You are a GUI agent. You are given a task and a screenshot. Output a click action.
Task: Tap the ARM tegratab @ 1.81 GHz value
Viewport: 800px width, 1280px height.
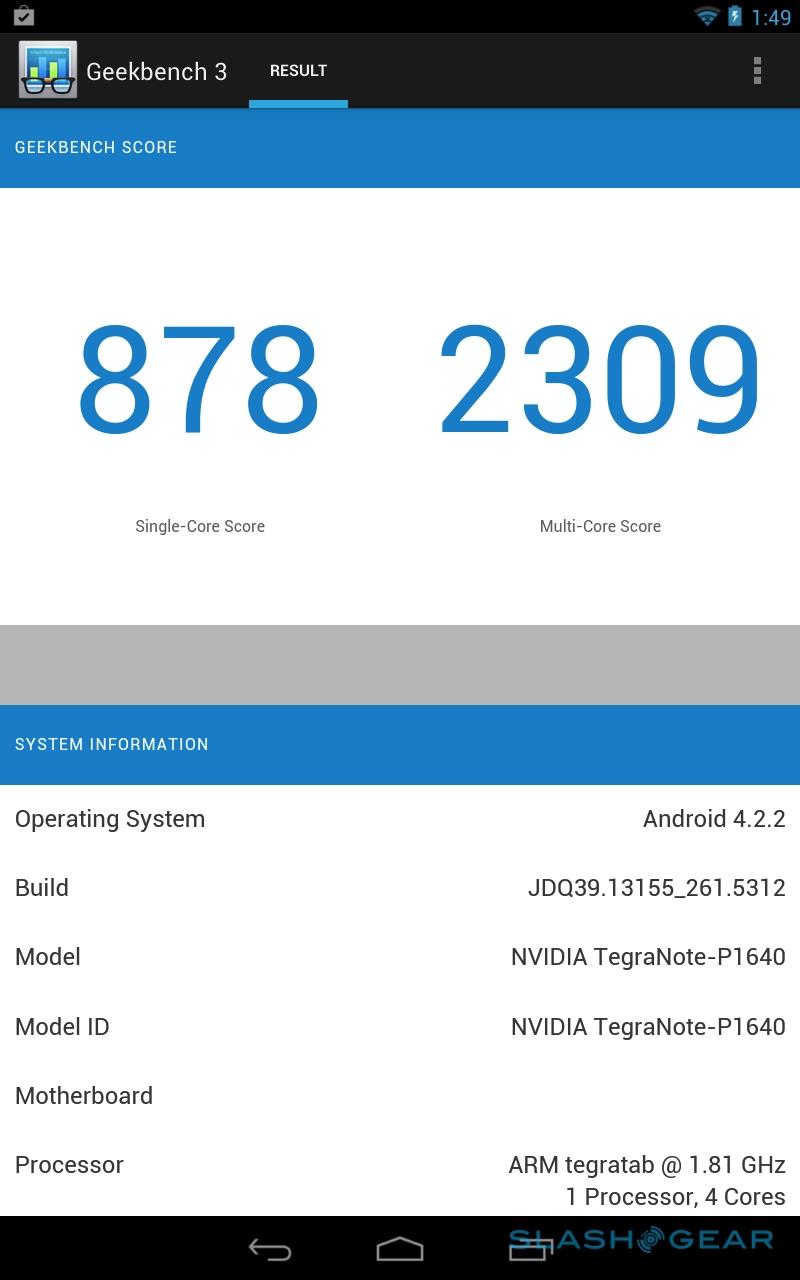tap(647, 1165)
